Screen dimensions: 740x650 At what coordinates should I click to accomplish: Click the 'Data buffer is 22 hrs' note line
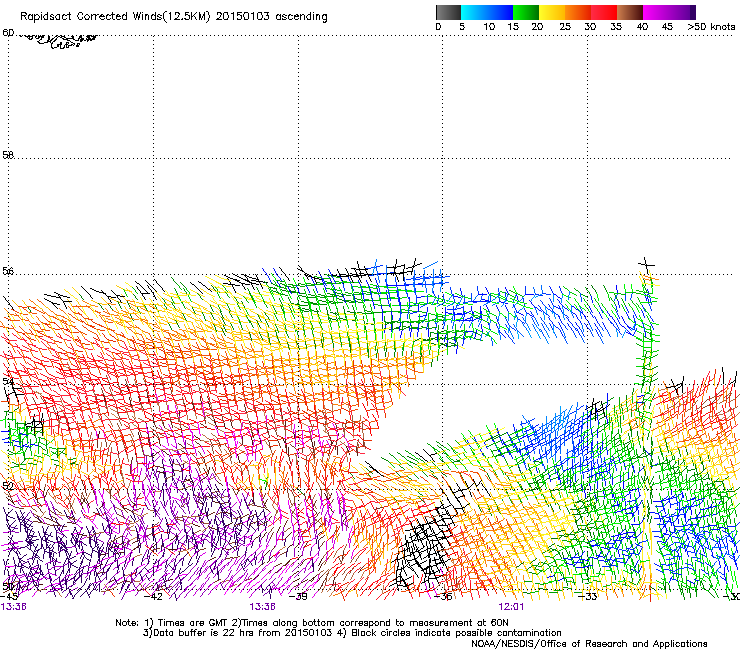point(352,633)
